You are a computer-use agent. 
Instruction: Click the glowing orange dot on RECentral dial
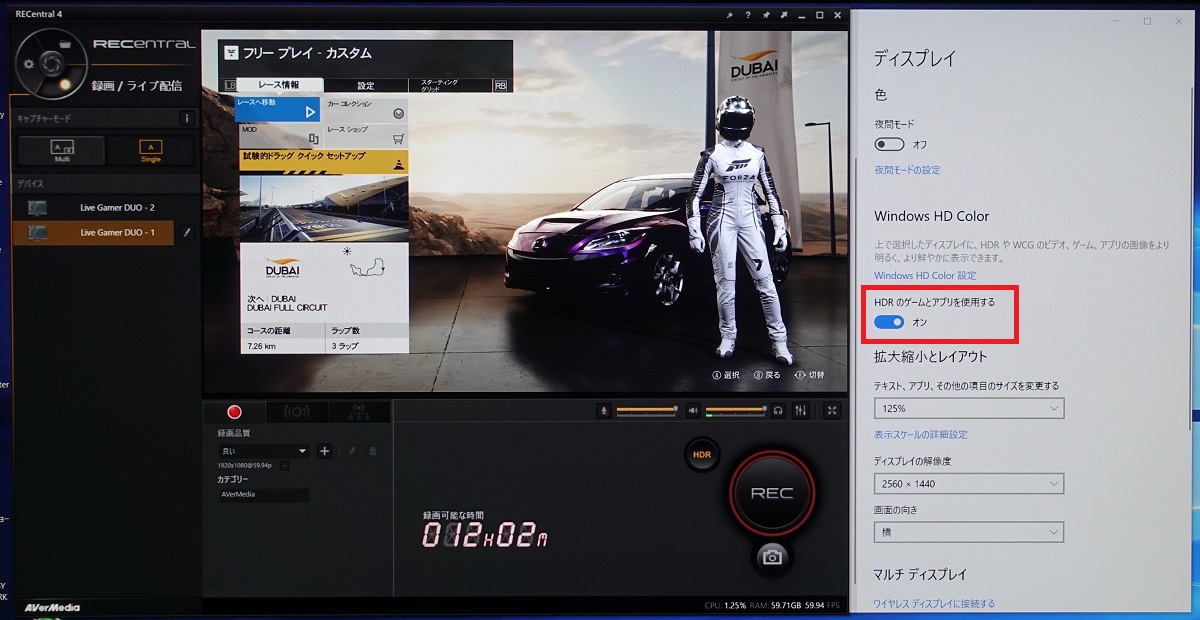65,85
